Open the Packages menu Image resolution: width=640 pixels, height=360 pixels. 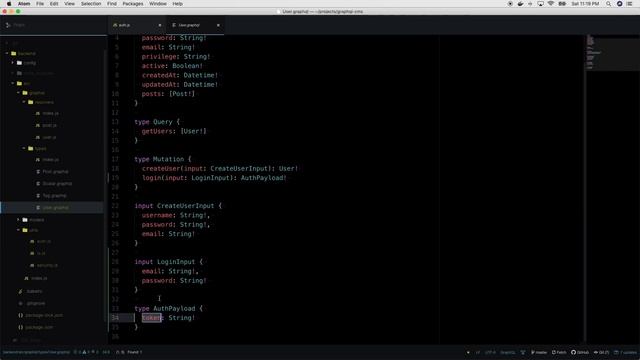click(133, 4)
